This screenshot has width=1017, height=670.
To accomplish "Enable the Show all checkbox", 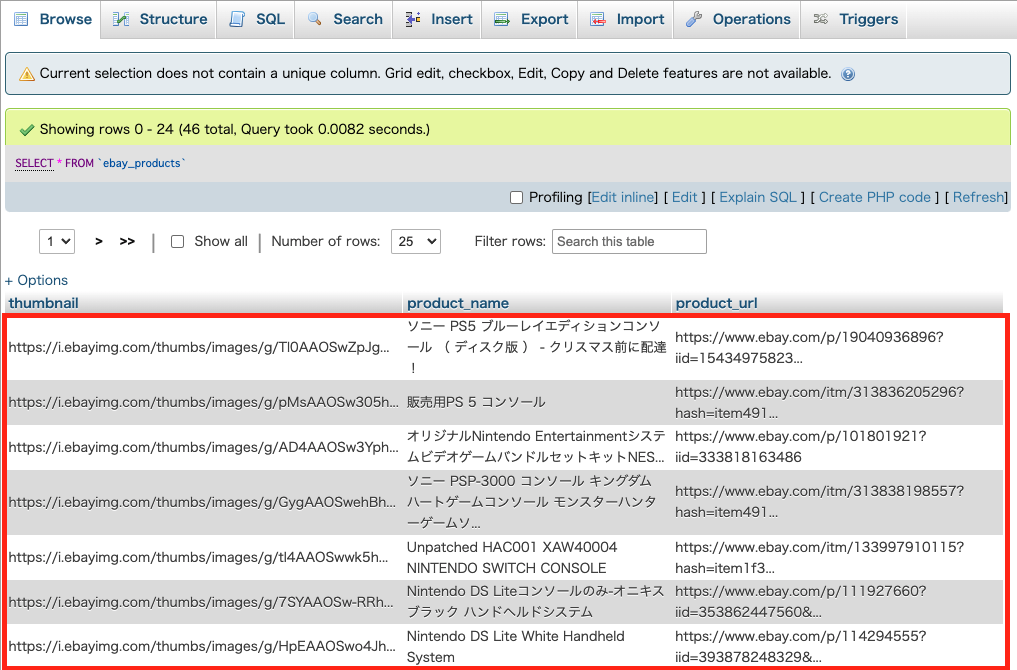I will [x=177, y=241].
